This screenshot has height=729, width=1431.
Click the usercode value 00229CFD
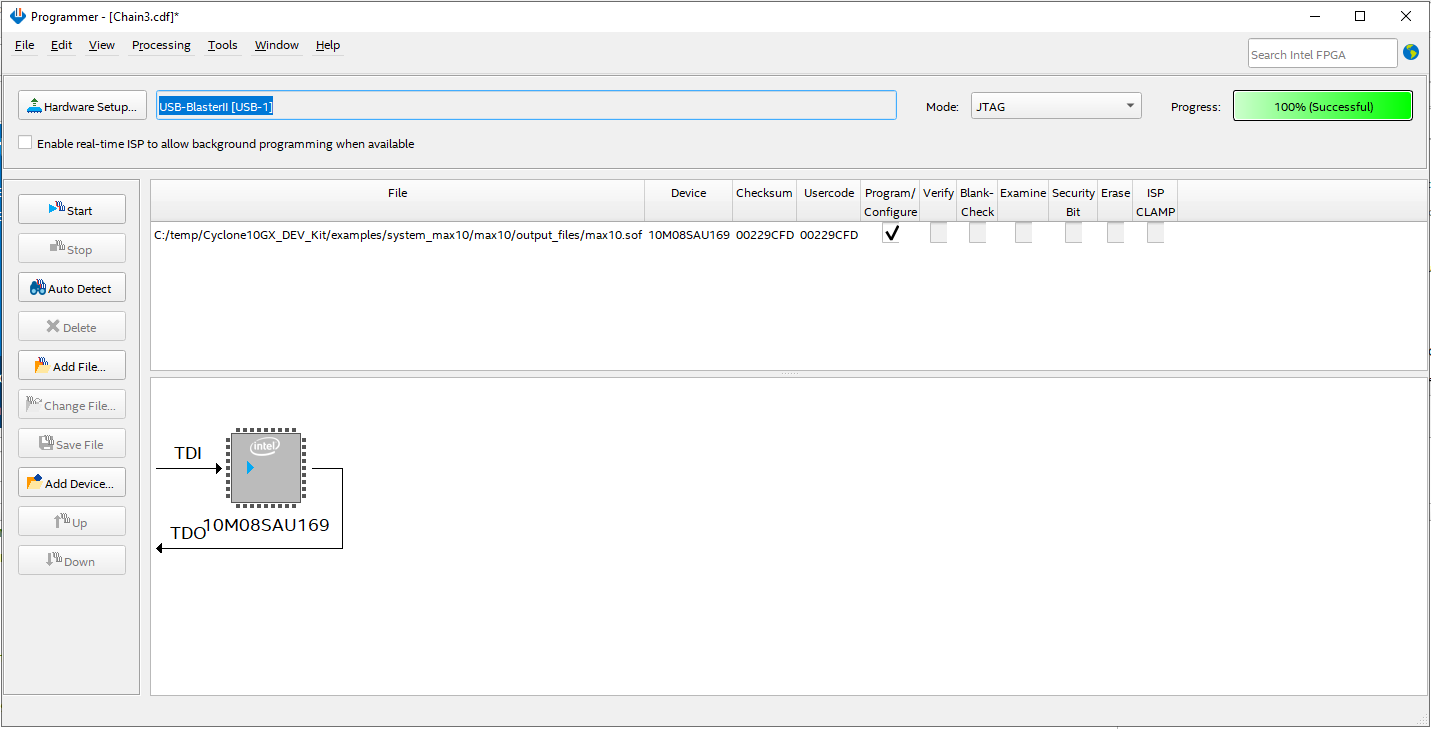pyautogui.click(x=829, y=235)
